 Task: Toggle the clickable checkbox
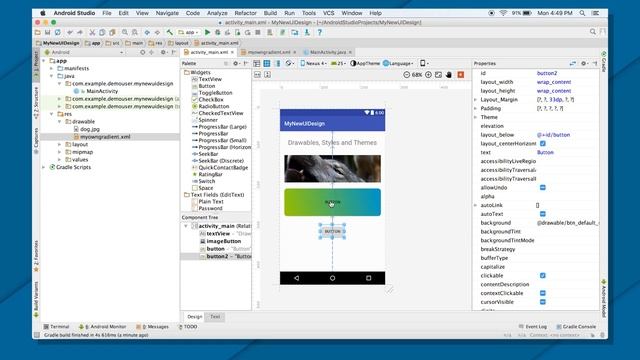click(543, 276)
